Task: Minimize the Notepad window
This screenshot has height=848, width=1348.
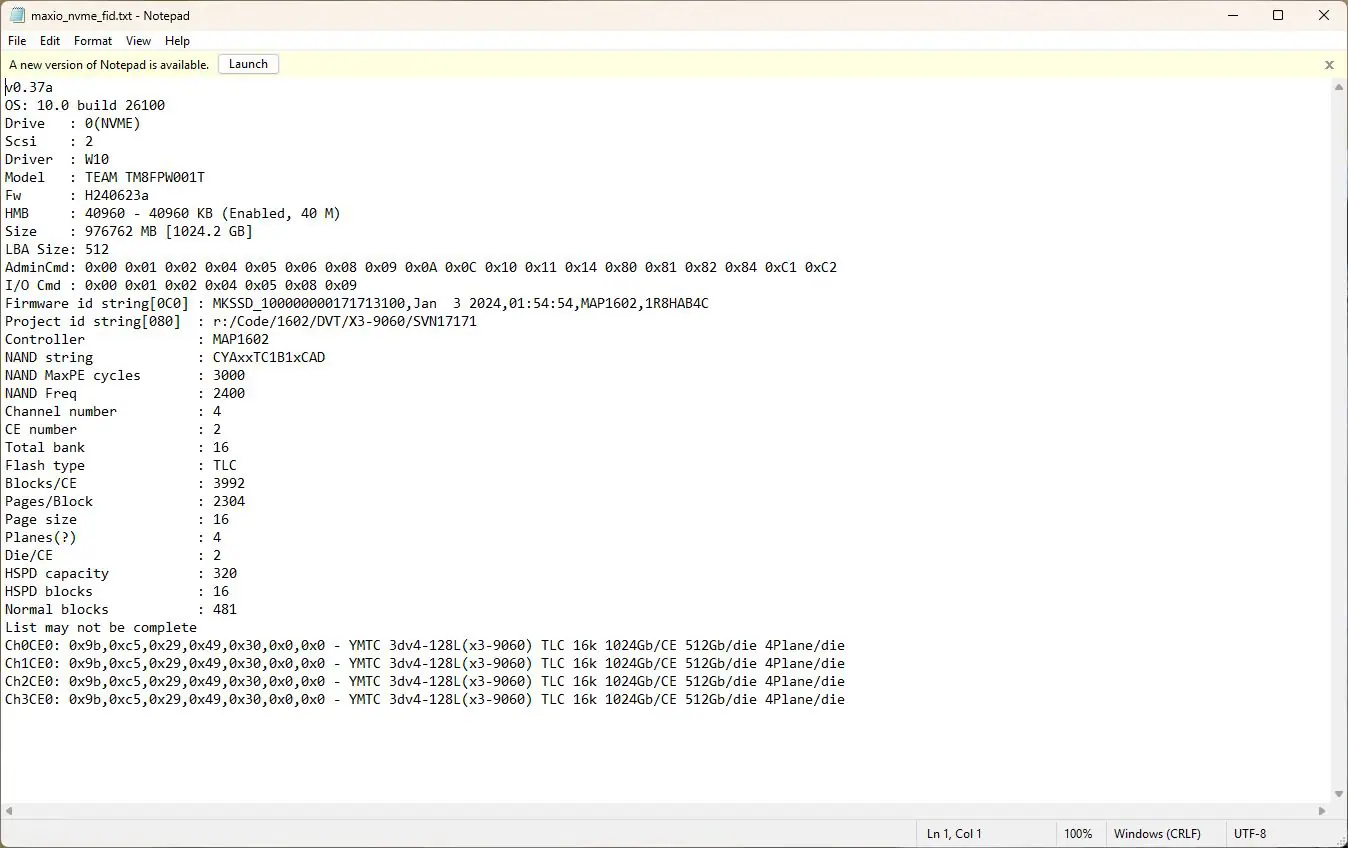Action: (1232, 15)
